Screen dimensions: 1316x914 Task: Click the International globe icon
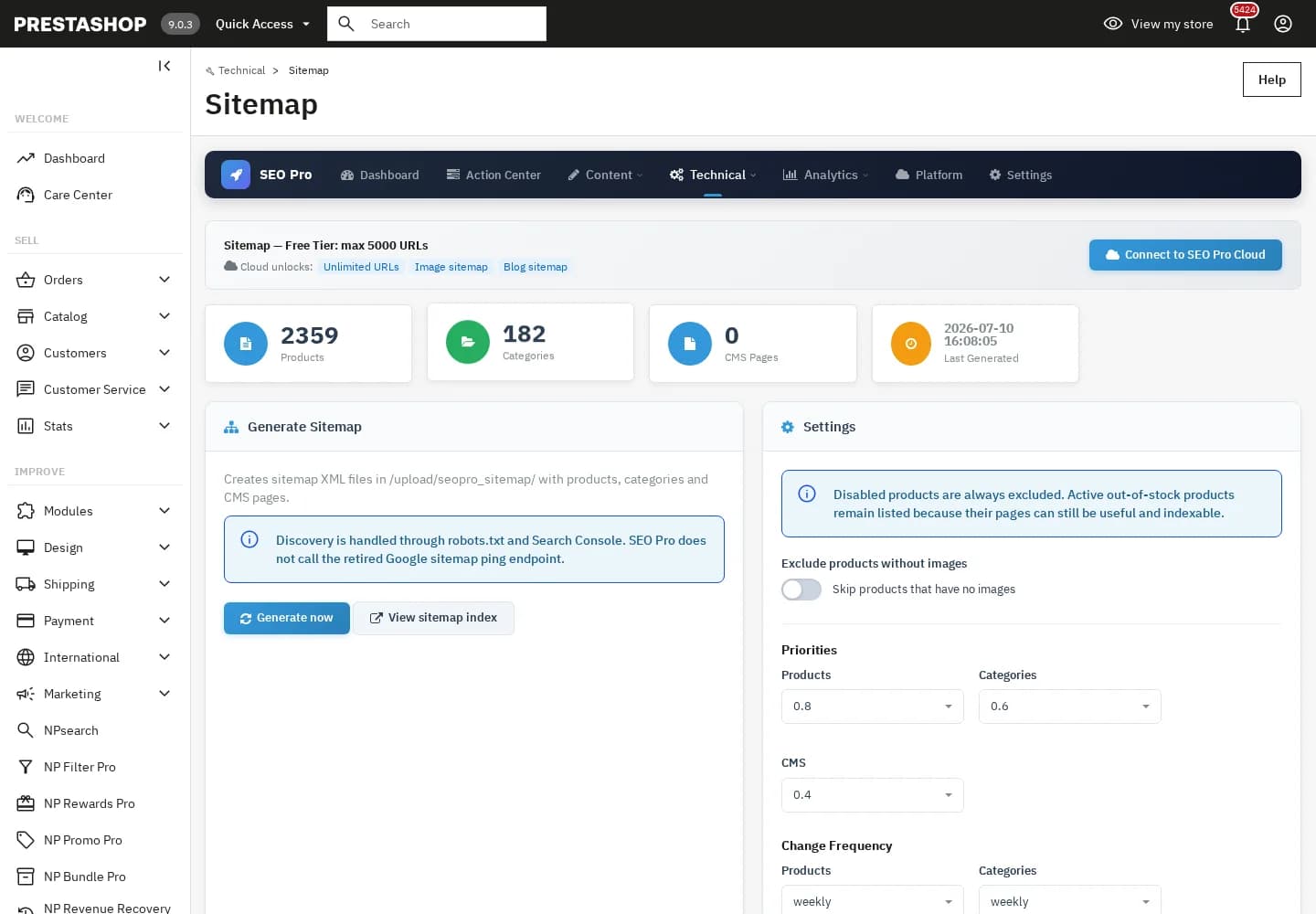(26, 657)
